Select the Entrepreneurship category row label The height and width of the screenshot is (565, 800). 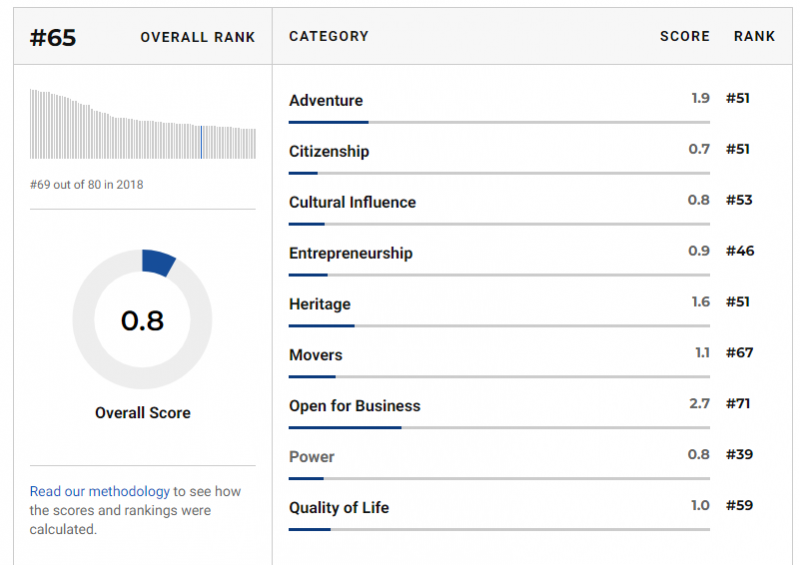coord(350,253)
